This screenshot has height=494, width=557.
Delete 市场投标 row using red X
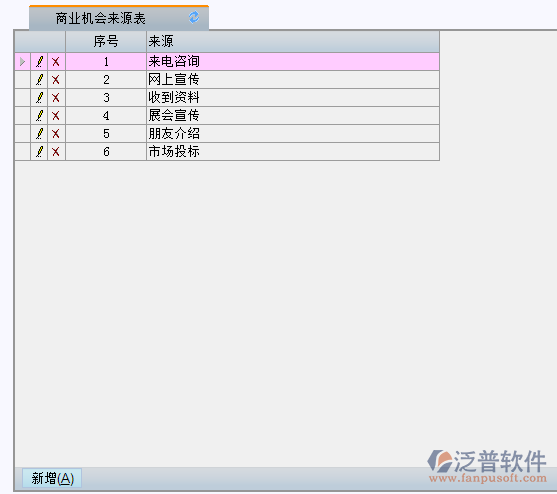(x=56, y=152)
